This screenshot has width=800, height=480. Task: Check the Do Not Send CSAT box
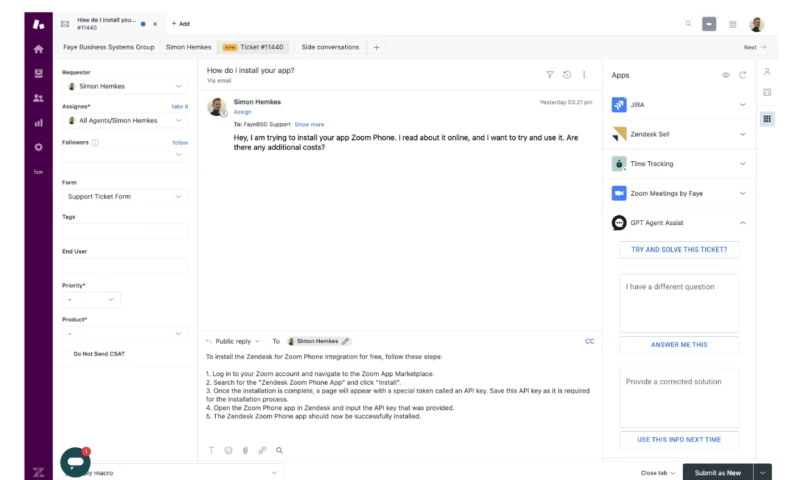tap(66, 353)
